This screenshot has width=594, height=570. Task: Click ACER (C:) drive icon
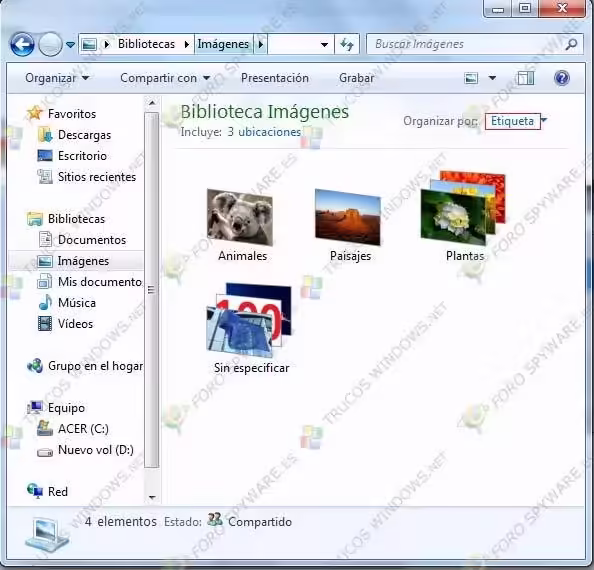(45, 428)
